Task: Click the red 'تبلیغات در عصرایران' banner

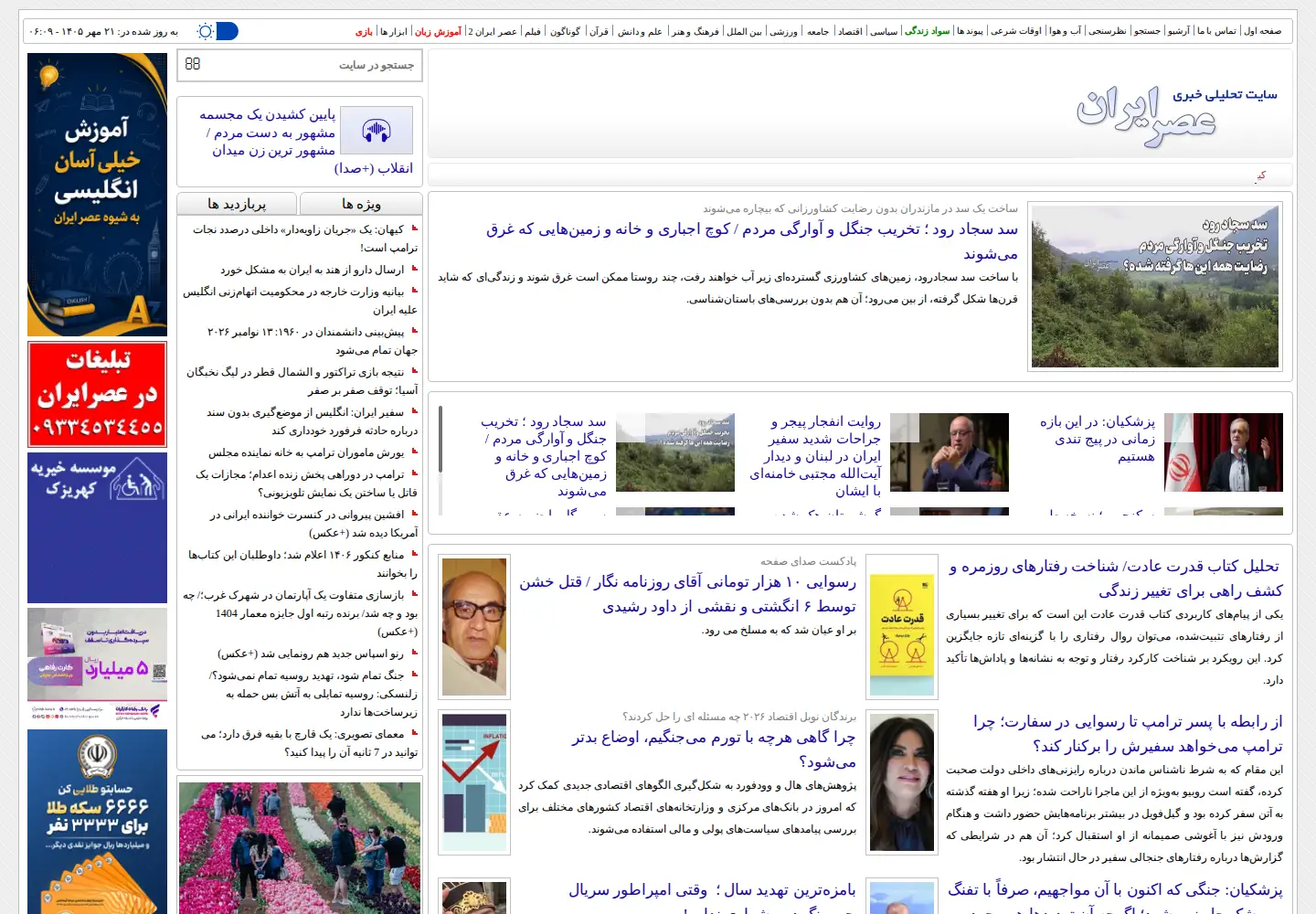Action: [98, 394]
